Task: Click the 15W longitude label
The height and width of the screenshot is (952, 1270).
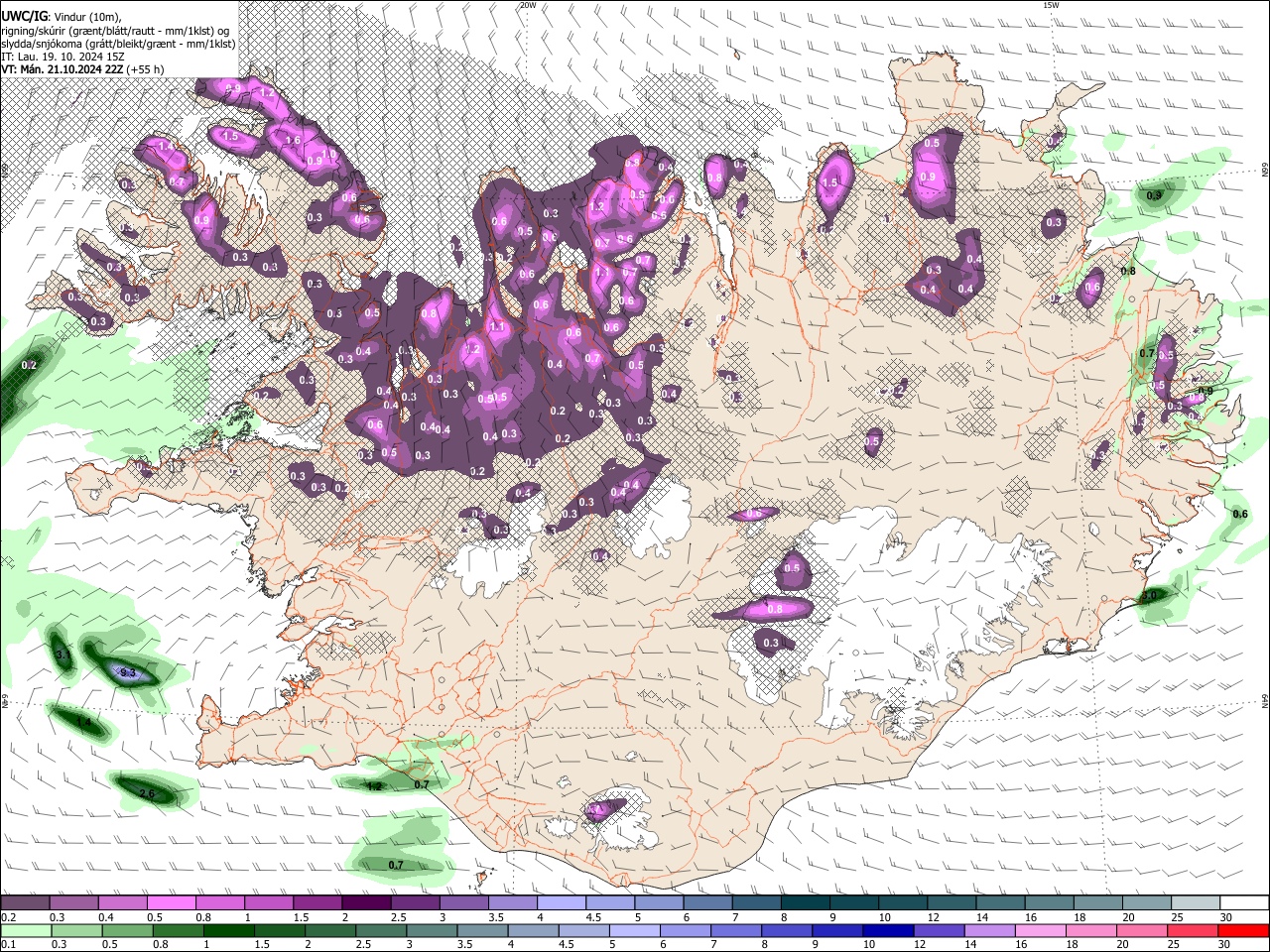Action: tap(1051, 5)
